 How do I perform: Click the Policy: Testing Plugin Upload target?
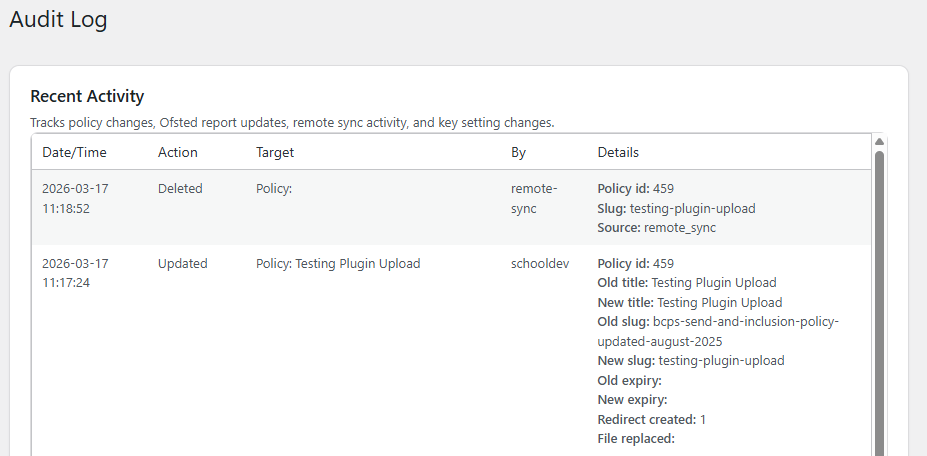click(x=338, y=264)
